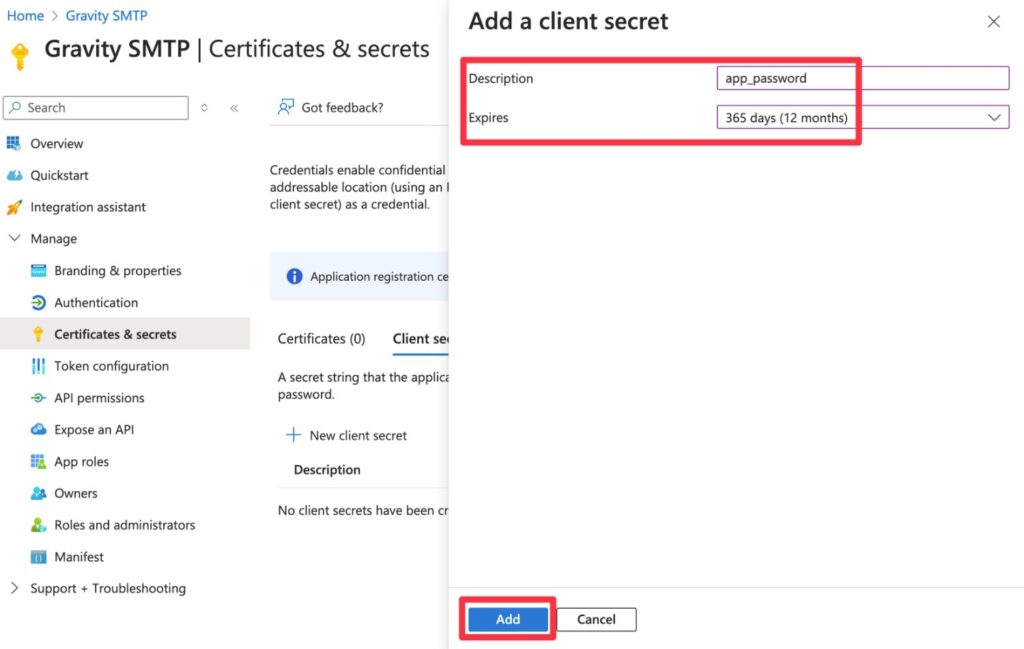Click the Quickstart cloud icon
The width and height of the screenshot is (1024, 649).
click(14, 175)
